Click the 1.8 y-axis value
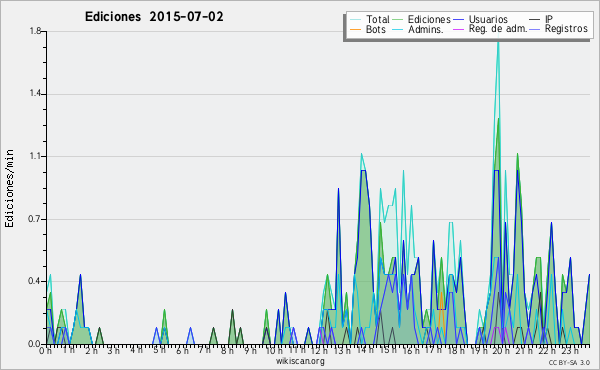The width and height of the screenshot is (600, 370). pyautogui.click(x=35, y=31)
